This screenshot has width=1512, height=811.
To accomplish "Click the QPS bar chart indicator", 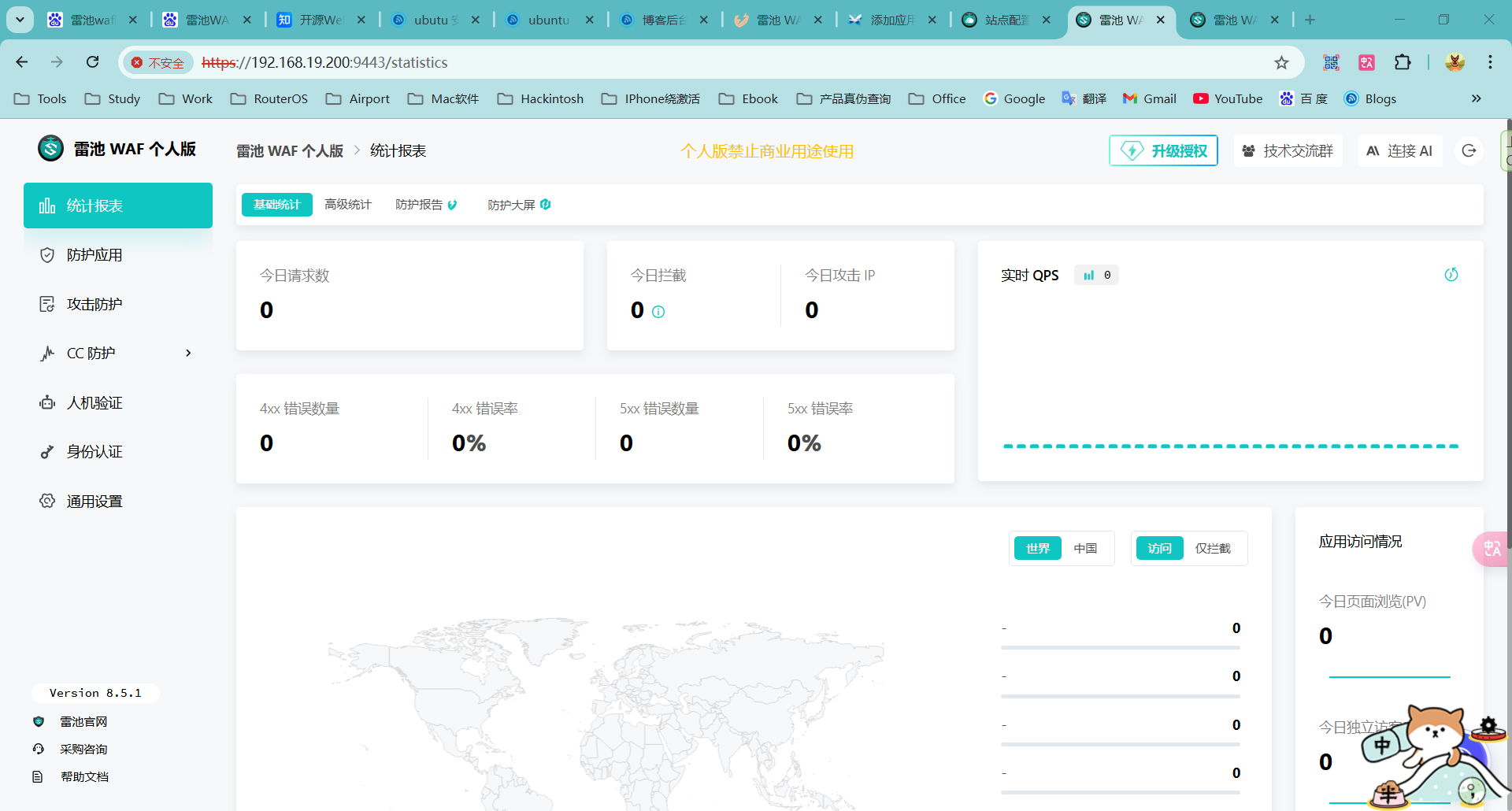I will (1097, 275).
